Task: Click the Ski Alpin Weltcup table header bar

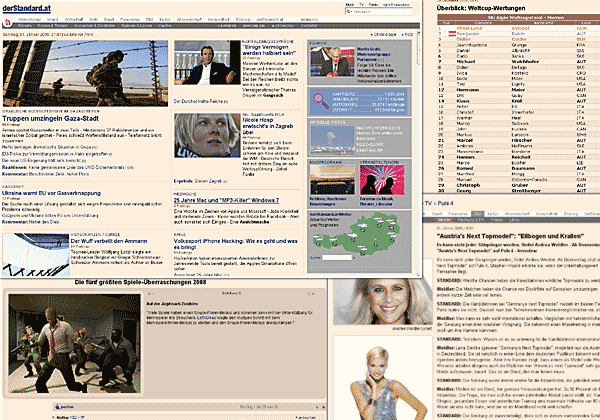Action: pyautogui.click(x=518, y=17)
